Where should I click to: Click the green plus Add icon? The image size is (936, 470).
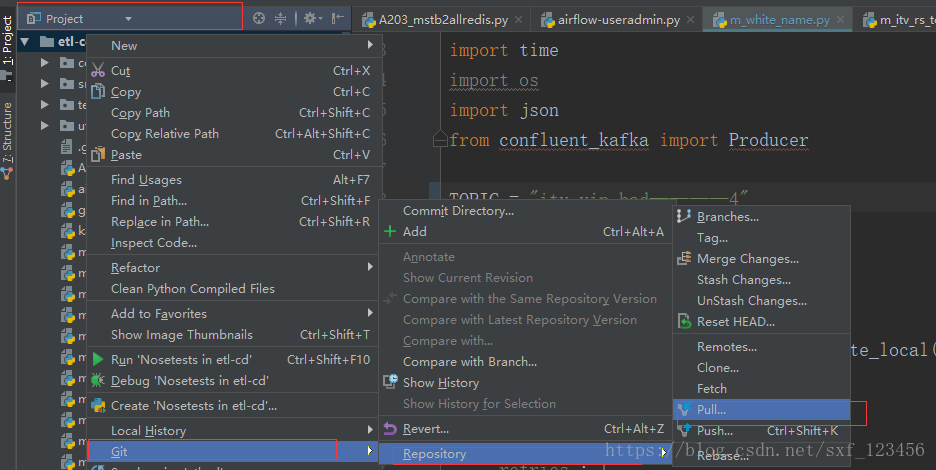(x=390, y=231)
